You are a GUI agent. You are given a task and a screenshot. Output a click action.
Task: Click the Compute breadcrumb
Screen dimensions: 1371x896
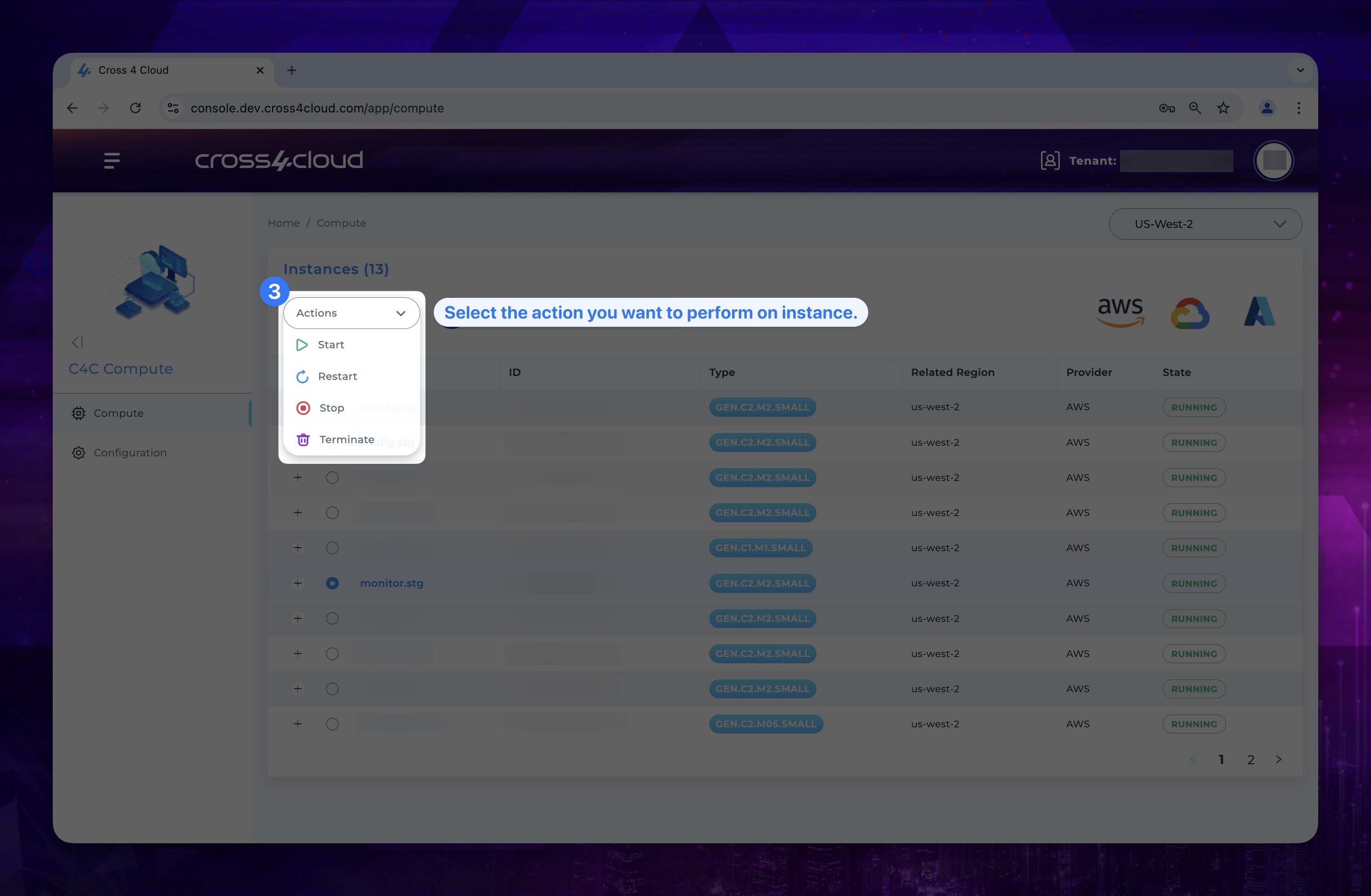[341, 224]
